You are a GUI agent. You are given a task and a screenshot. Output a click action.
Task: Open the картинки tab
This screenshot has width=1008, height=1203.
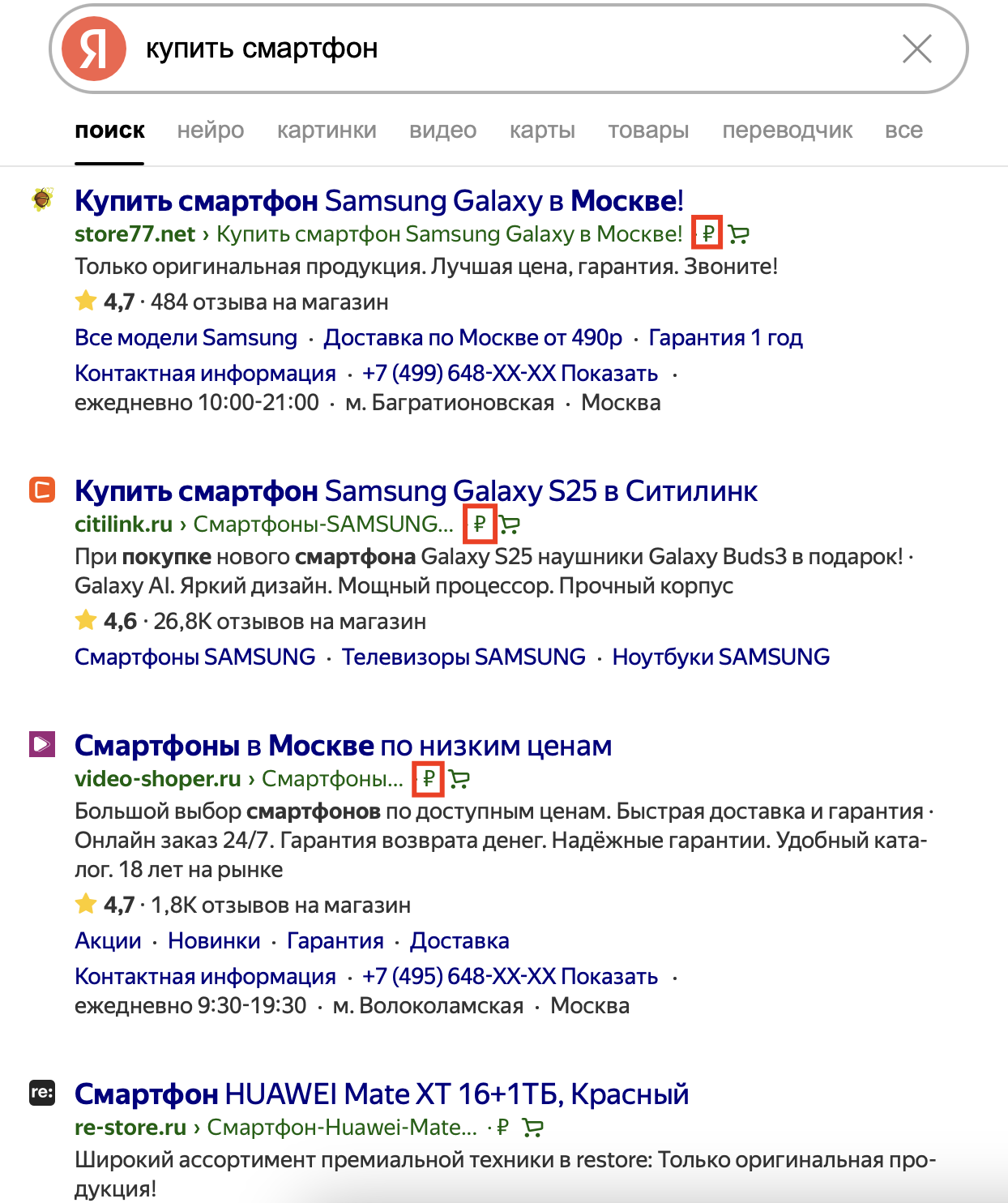point(327,131)
